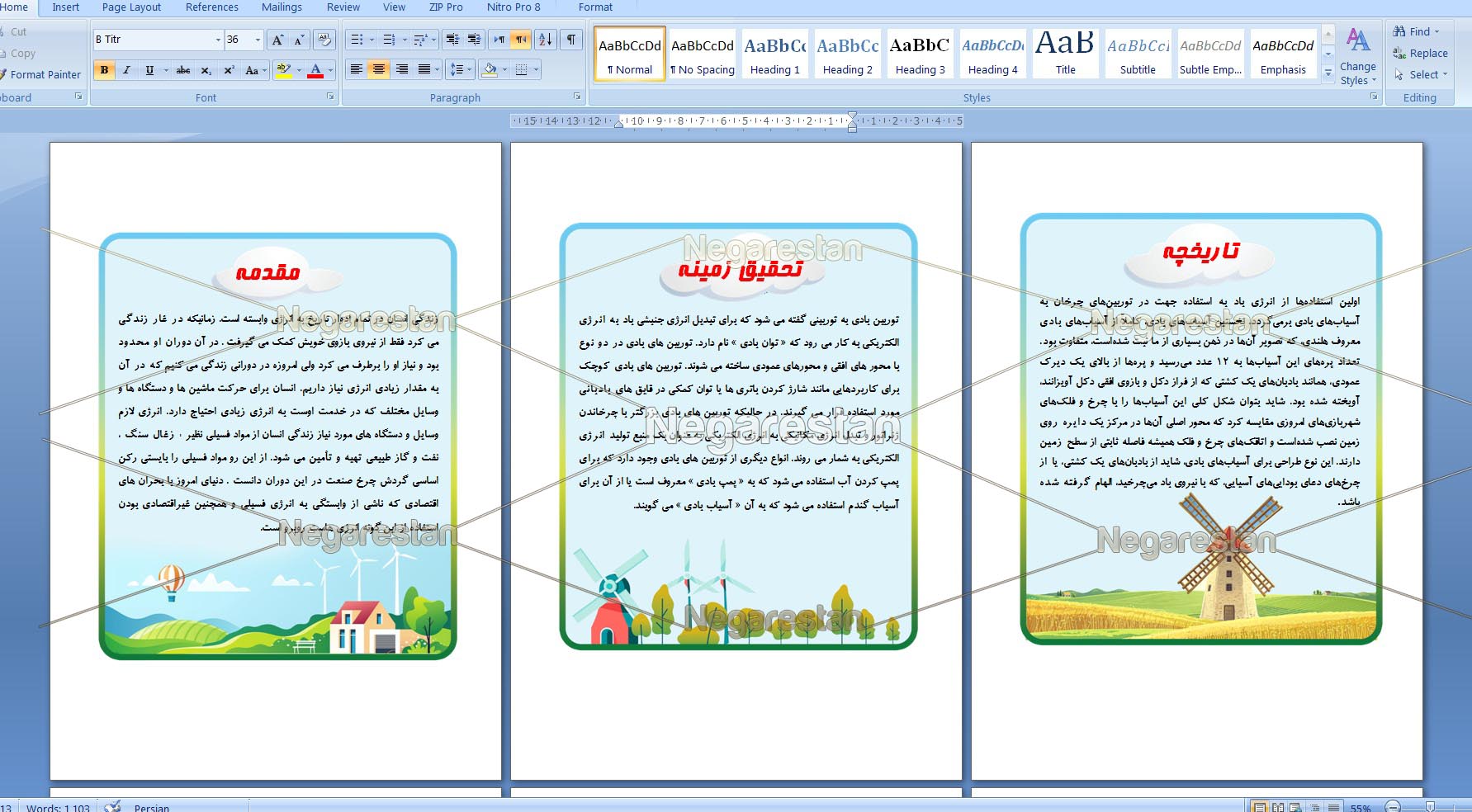
Task: Switch to Full Screen Reading view
Action: point(1278,807)
